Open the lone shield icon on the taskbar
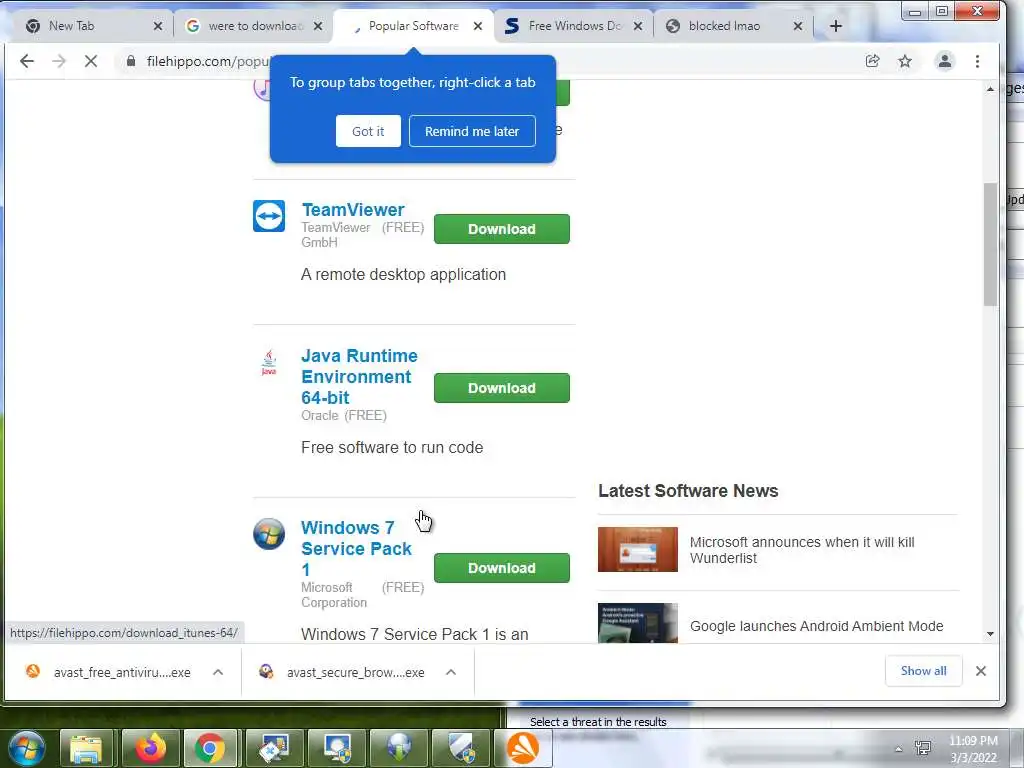 click(x=462, y=748)
